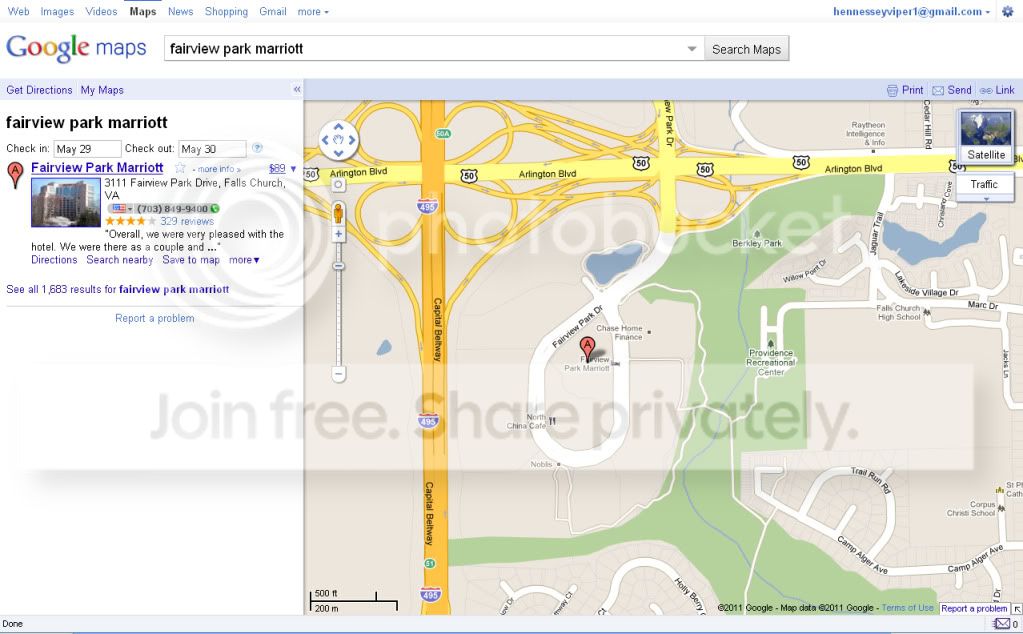Open the Videos tab in the top bar

(101, 12)
